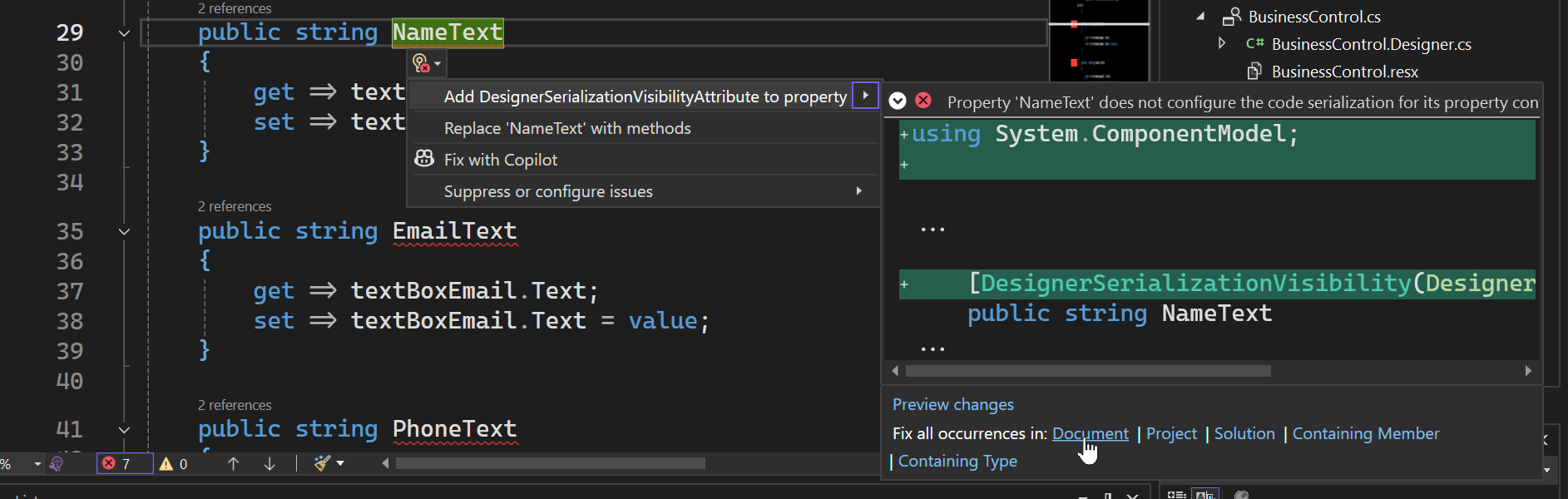The width and height of the screenshot is (1568, 499).
Task: Go to previous issue with up arrow
Action: (x=233, y=463)
